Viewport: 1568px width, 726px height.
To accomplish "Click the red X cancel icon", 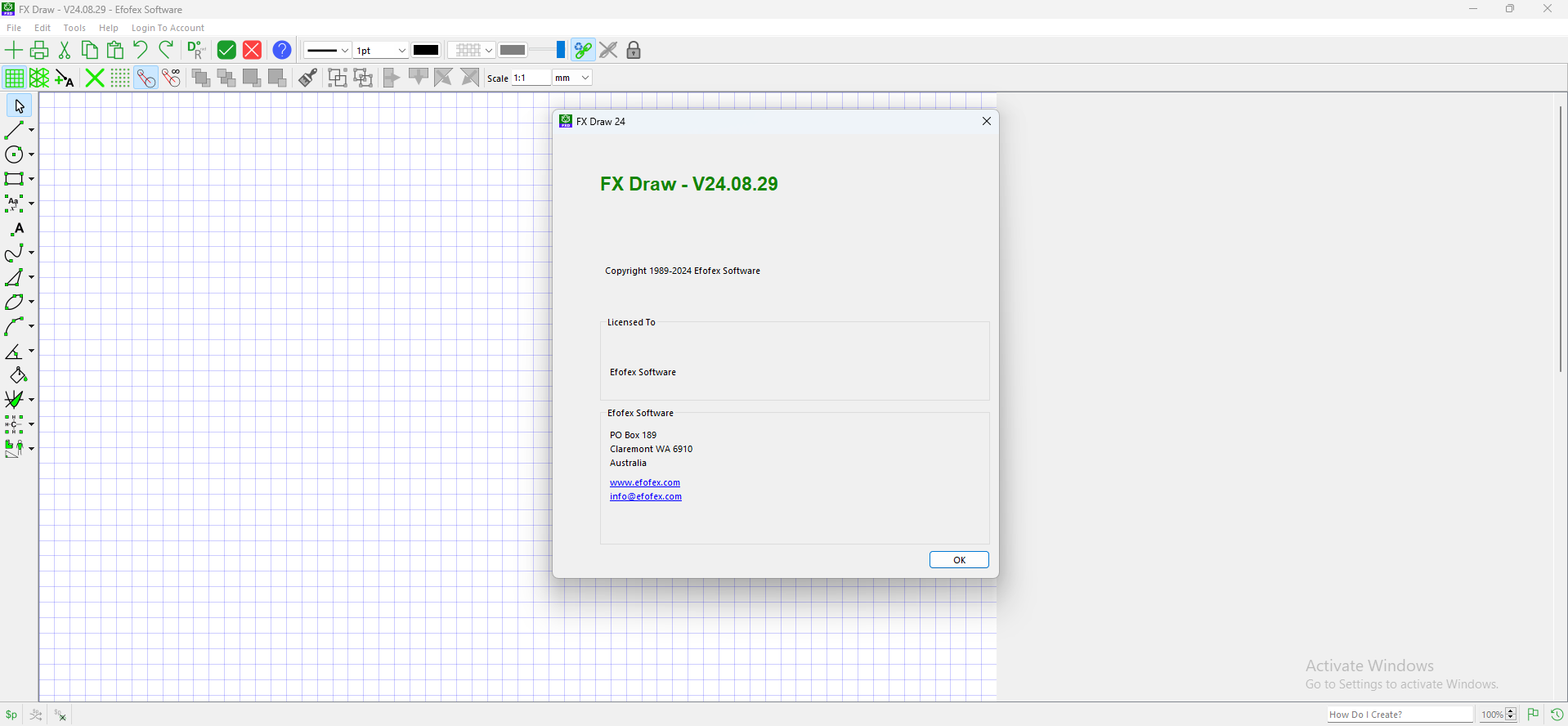I will tap(253, 50).
